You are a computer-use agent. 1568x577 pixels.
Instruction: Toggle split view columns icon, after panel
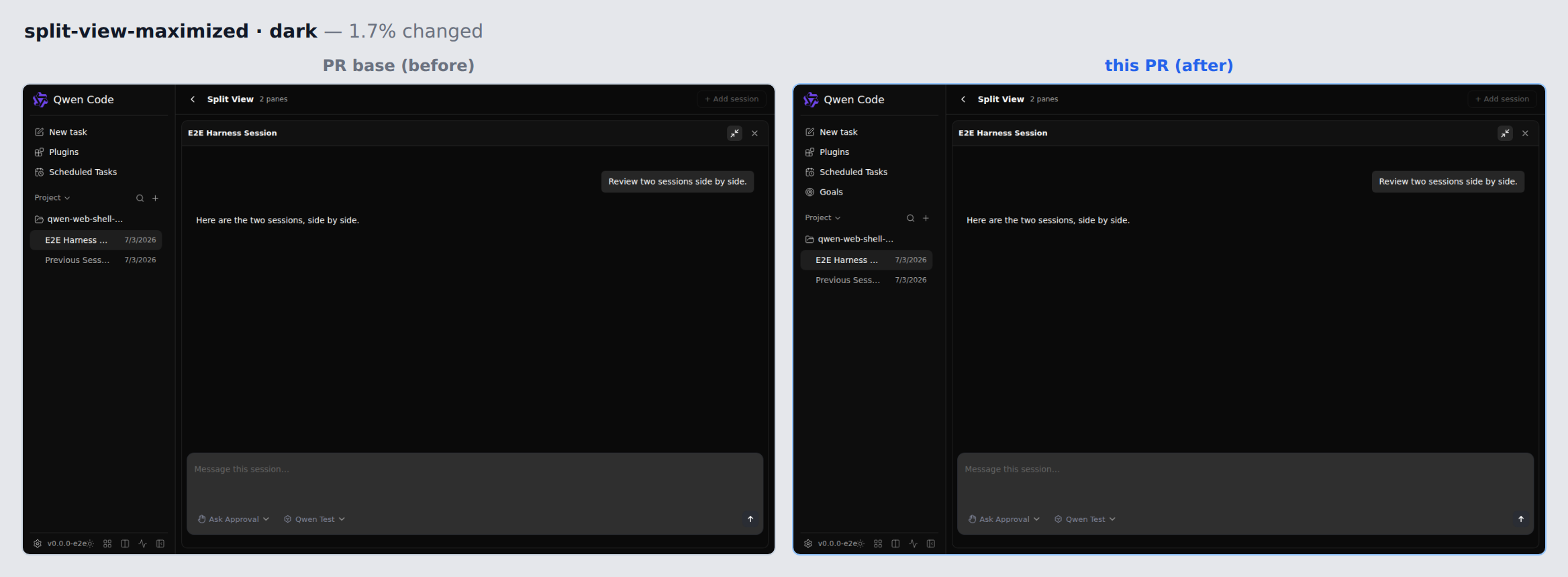[895, 543]
